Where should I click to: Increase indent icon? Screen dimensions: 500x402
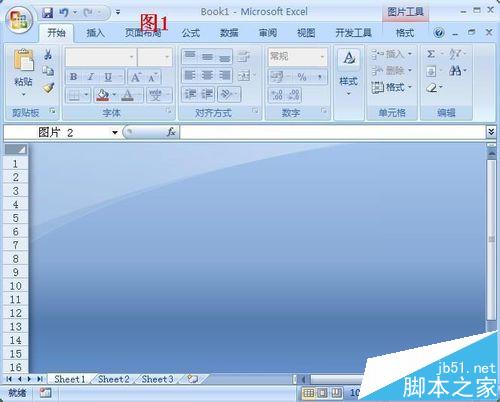click(x=206, y=94)
